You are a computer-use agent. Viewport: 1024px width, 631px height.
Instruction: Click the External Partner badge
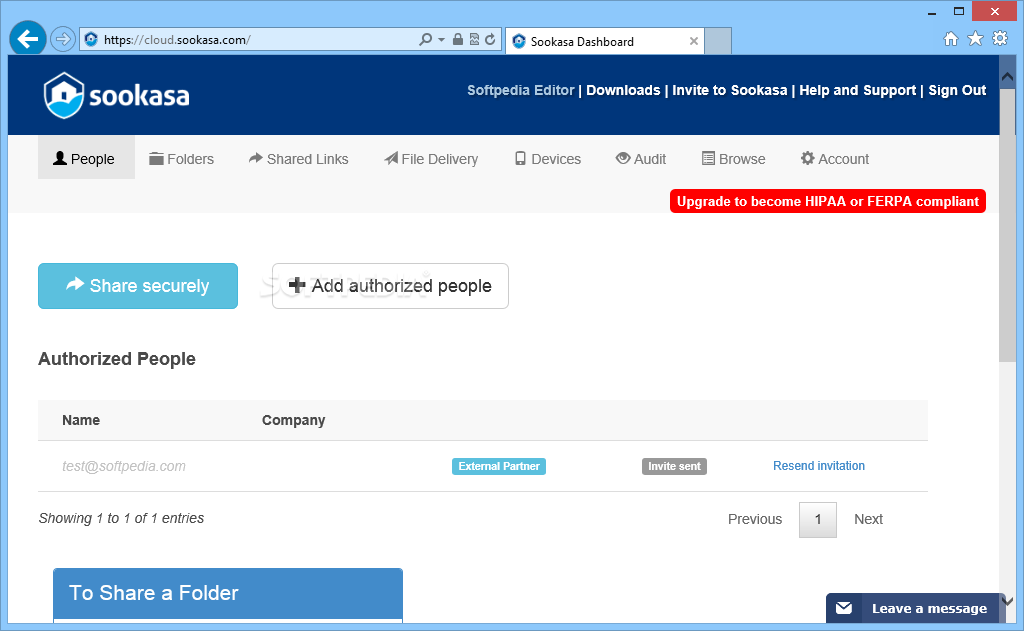click(x=499, y=466)
